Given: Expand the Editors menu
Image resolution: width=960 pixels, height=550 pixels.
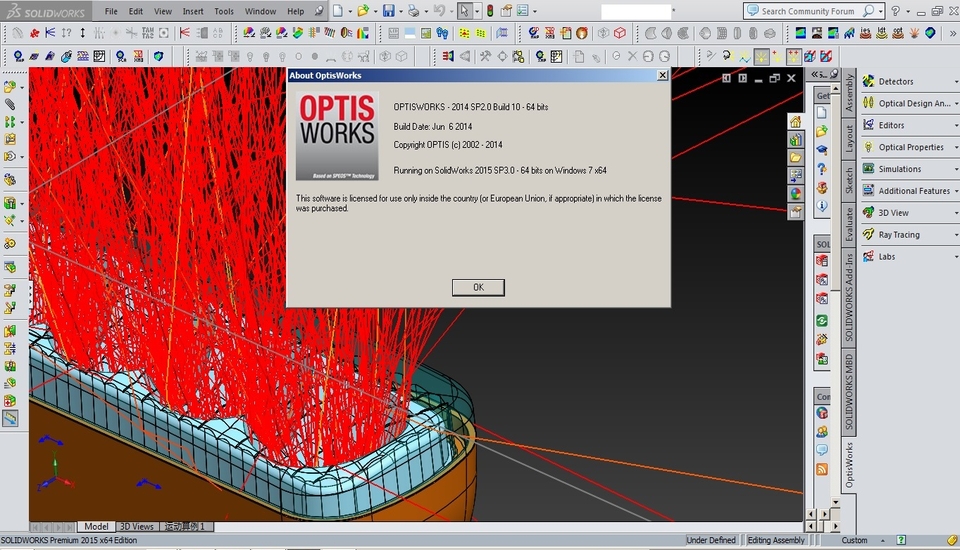Looking at the screenshot, I should pos(910,125).
